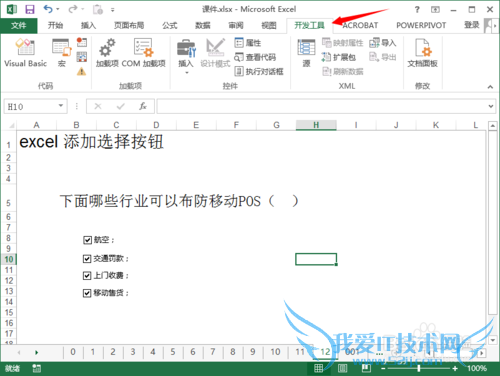
Task: Open the Add-ins (加载项) gear icon
Action: (107, 53)
